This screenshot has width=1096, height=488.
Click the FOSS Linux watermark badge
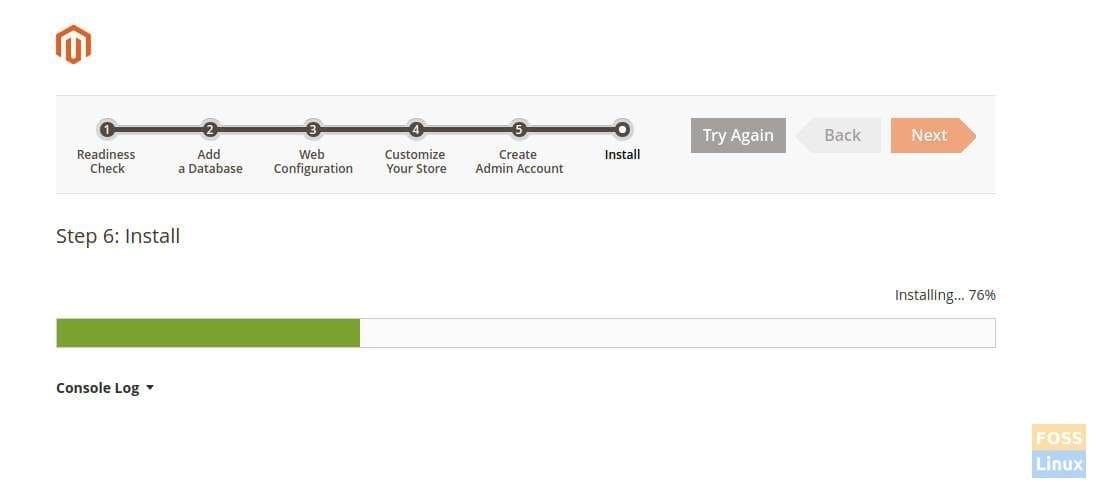(1059, 451)
